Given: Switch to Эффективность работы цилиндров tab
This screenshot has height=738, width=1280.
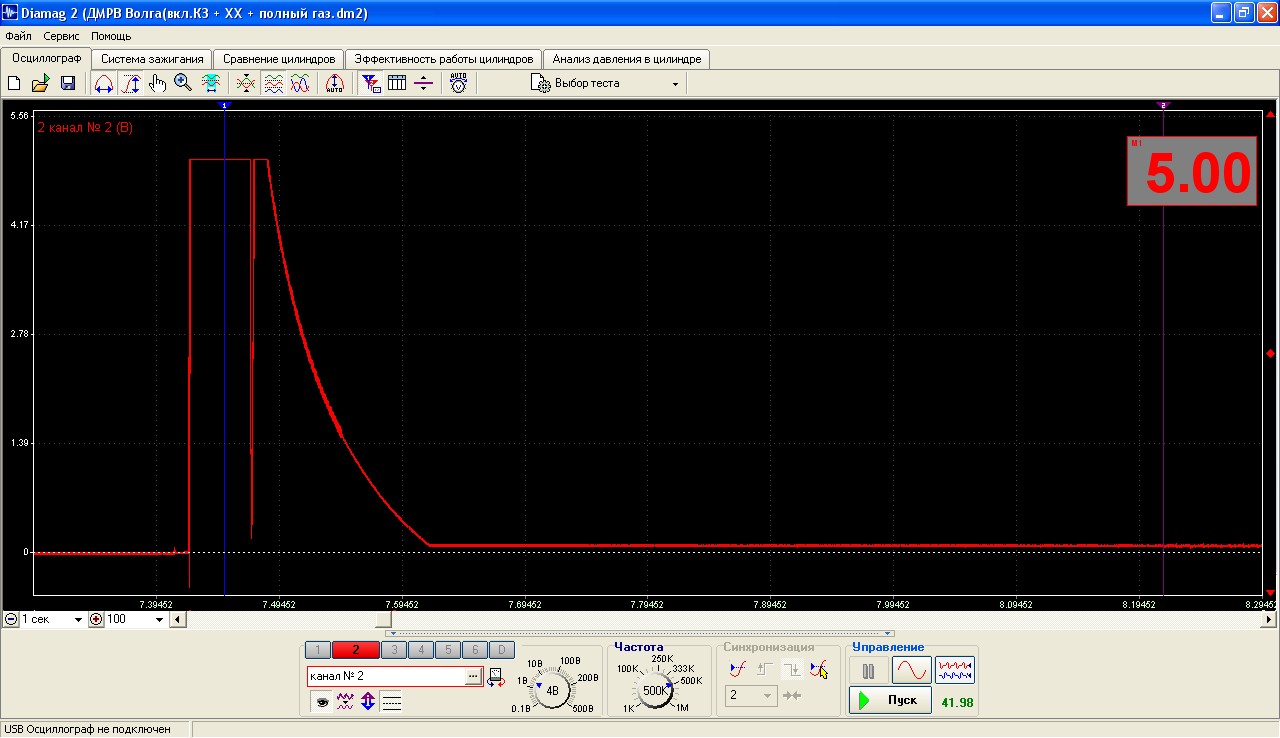Looking at the screenshot, I should (444, 59).
